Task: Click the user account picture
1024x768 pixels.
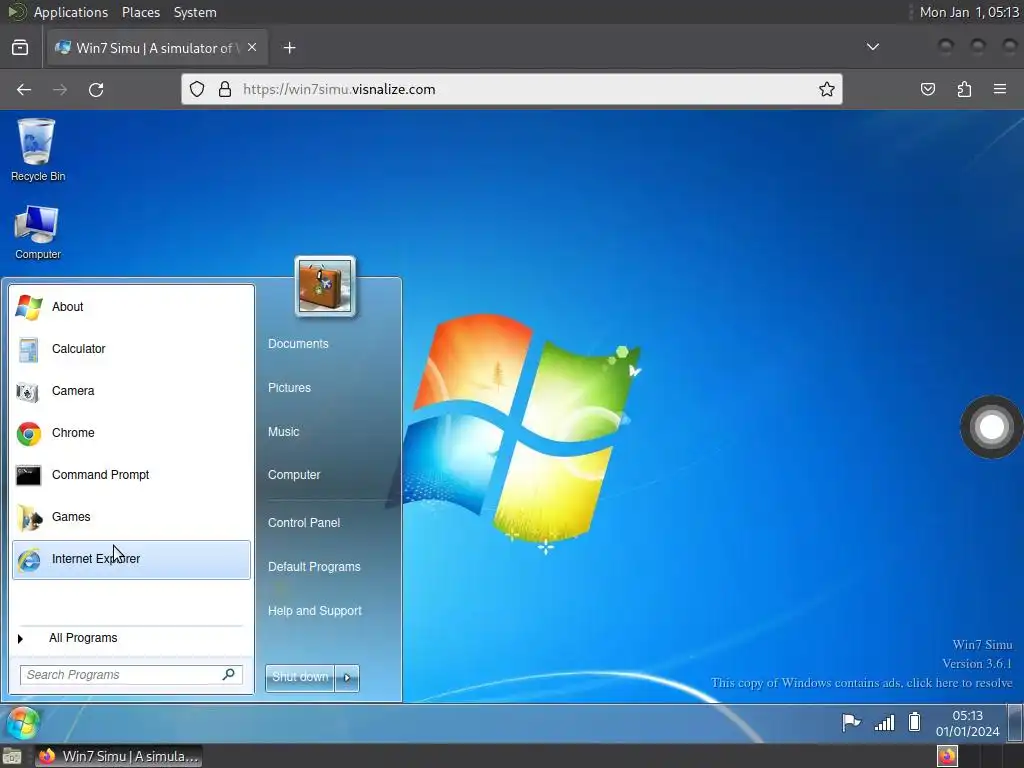Action: (x=325, y=287)
